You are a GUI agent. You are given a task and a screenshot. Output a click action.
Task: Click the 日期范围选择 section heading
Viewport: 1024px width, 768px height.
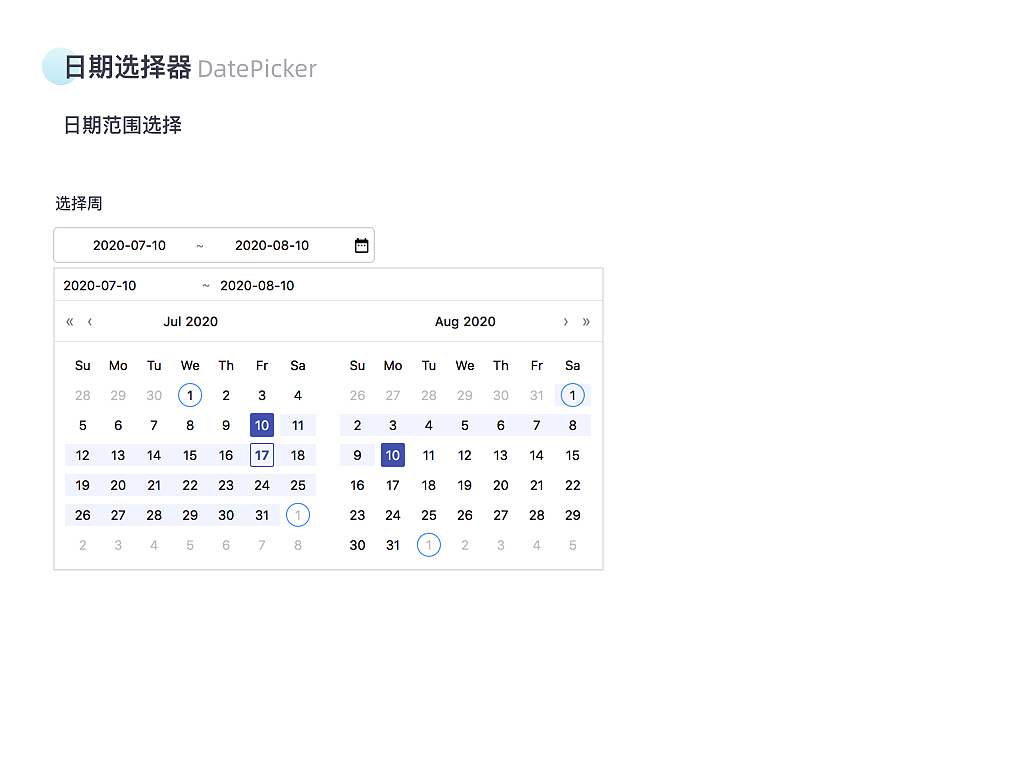(122, 125)
